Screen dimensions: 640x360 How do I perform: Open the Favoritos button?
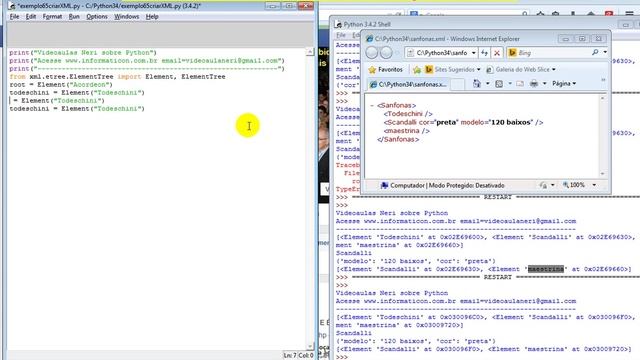[385, 70]
